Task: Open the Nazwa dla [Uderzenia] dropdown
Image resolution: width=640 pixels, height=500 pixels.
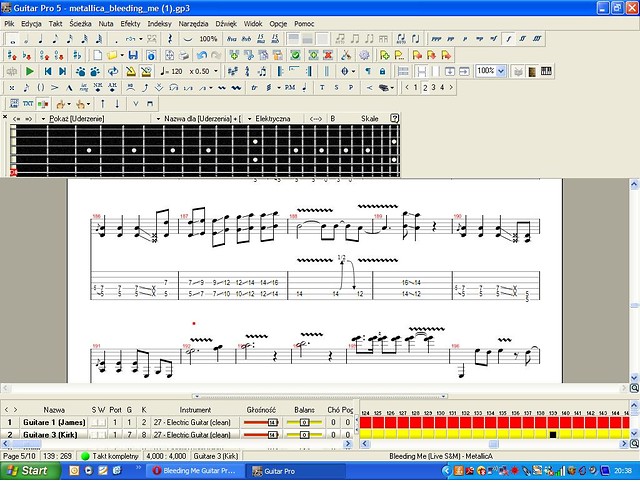Action: pos(158,119)
